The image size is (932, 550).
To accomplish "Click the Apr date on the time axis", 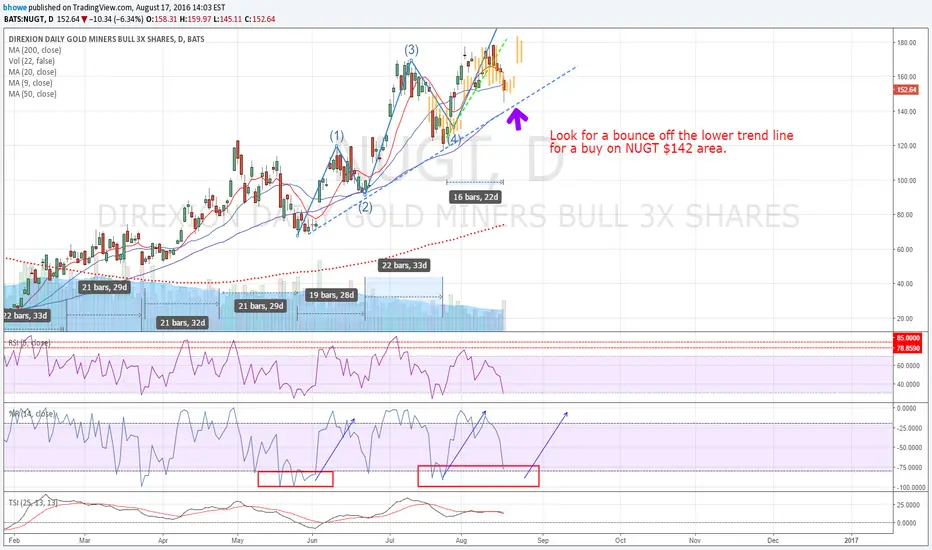I will 163,540.
